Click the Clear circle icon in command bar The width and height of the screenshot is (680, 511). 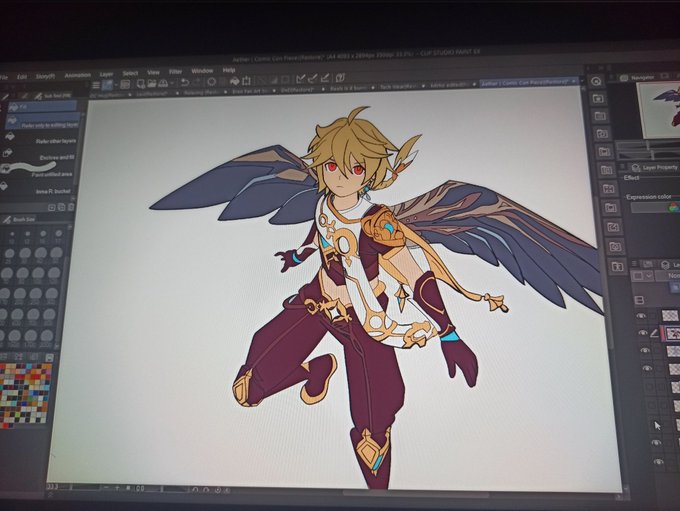coord(212,82)
